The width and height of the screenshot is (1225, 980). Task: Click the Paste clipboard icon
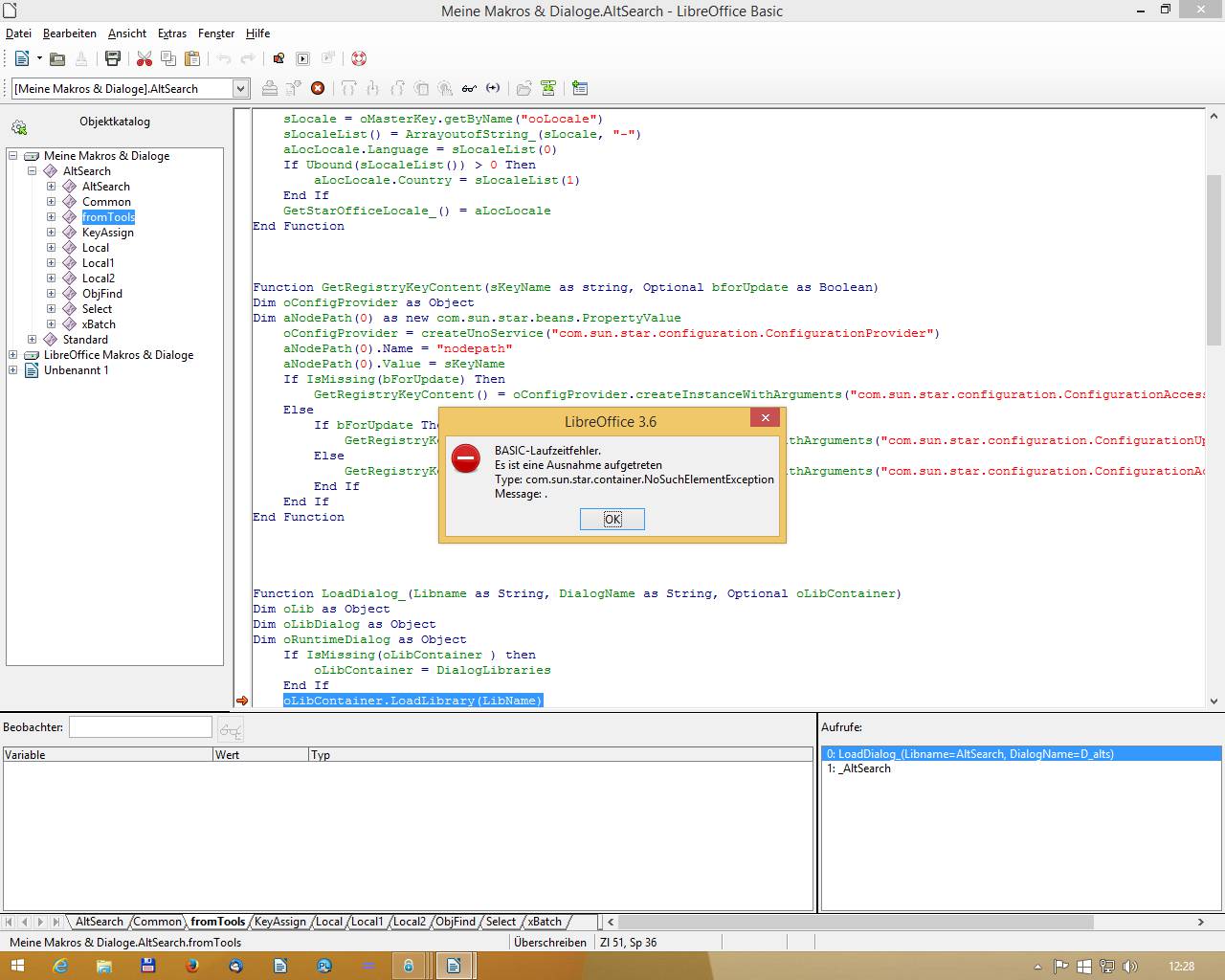pos(192,58)
